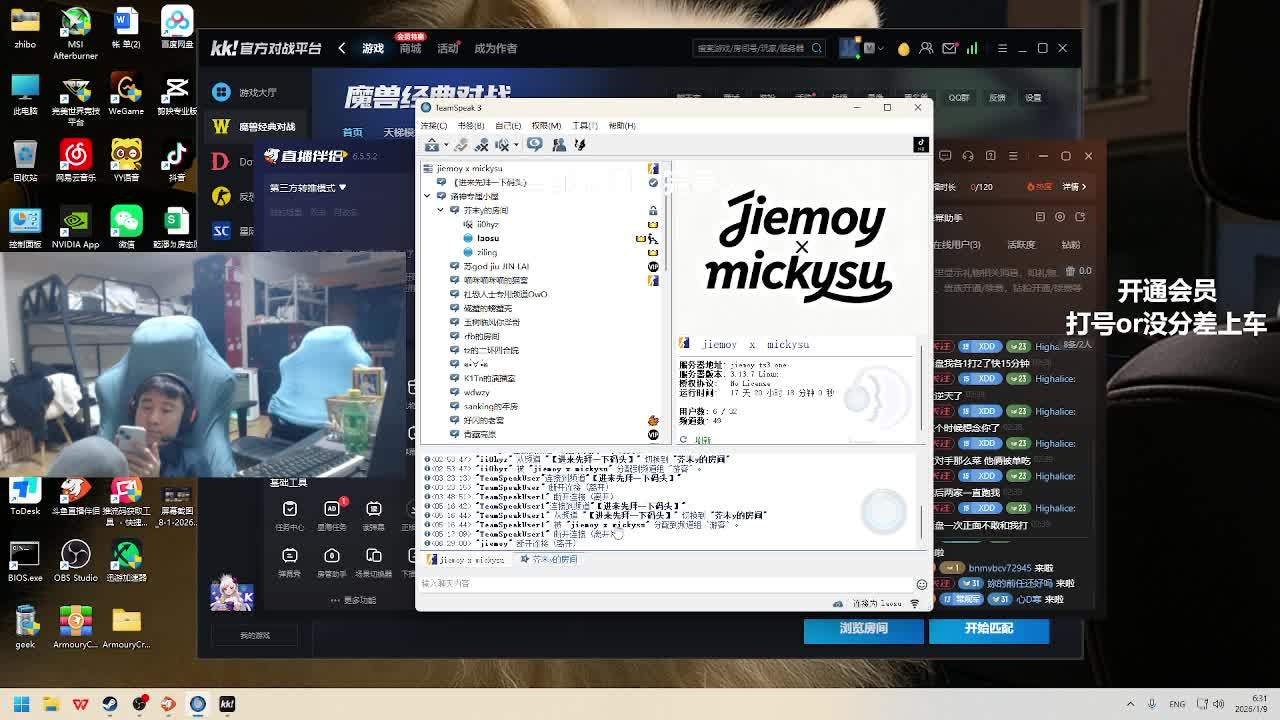1280x720 pixels.
Task: Click the last icon in the TeamSpeak toolbar
Action: click(x=579, y=145)
